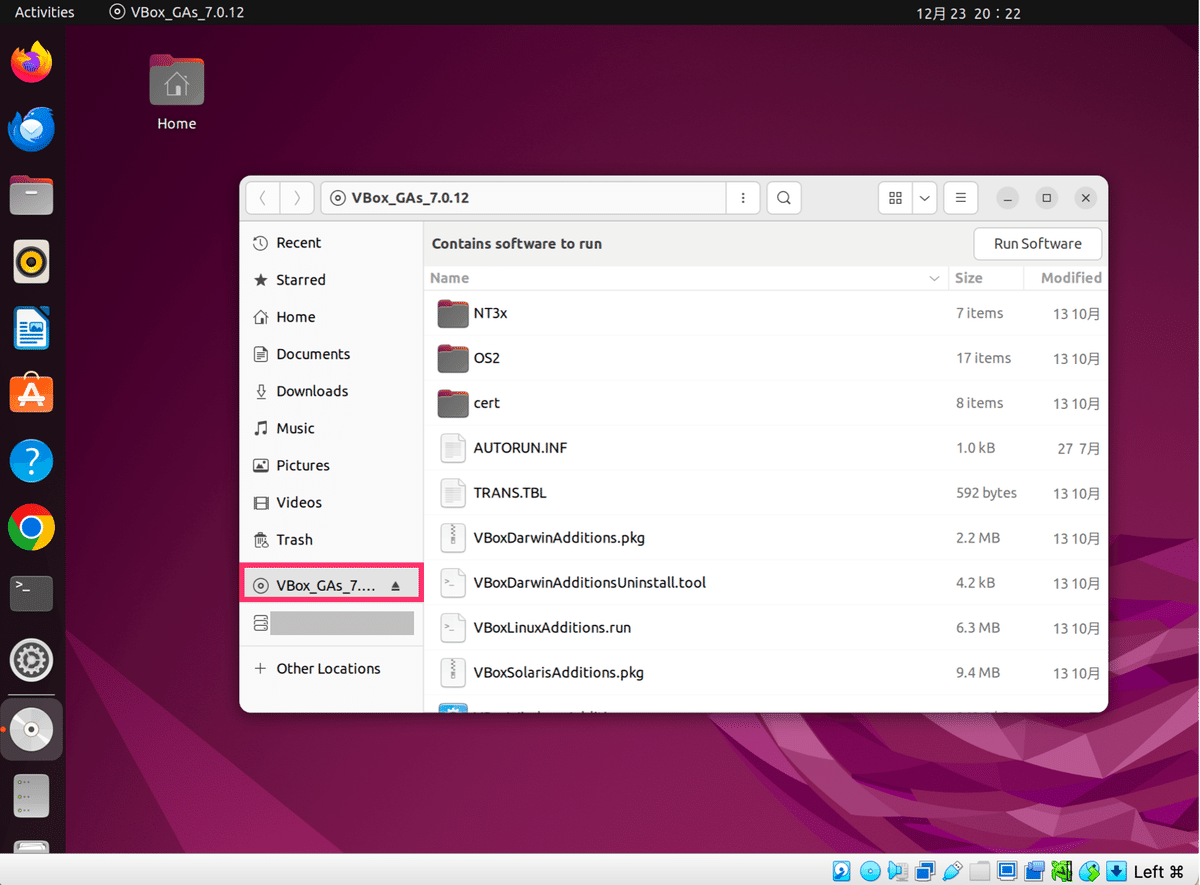The height and width of the screenshot is (885, 1200).
Task: Open Documents in the sidebar
Action: 331,354
